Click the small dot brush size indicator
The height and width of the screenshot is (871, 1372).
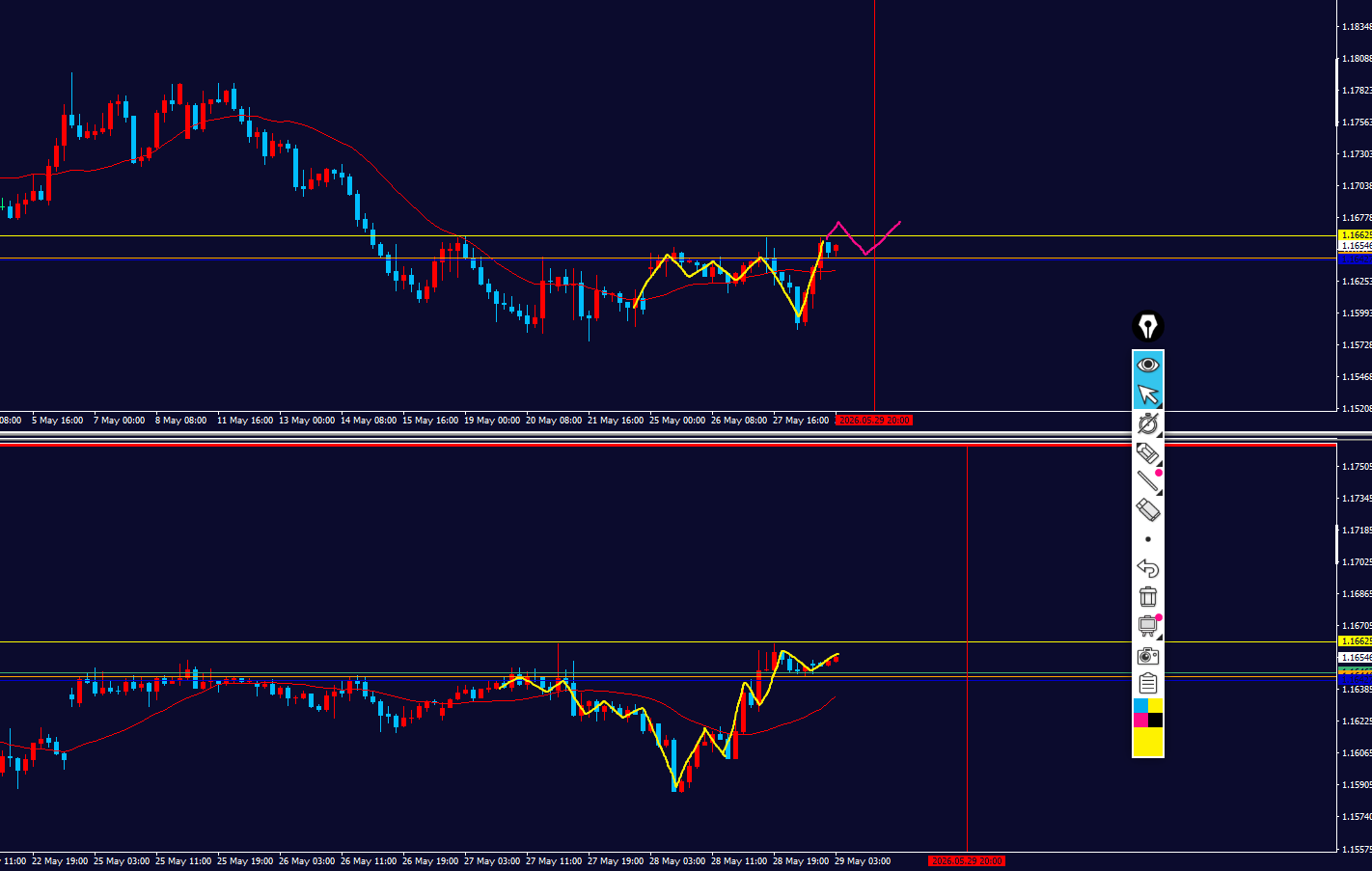(1147, 539)
